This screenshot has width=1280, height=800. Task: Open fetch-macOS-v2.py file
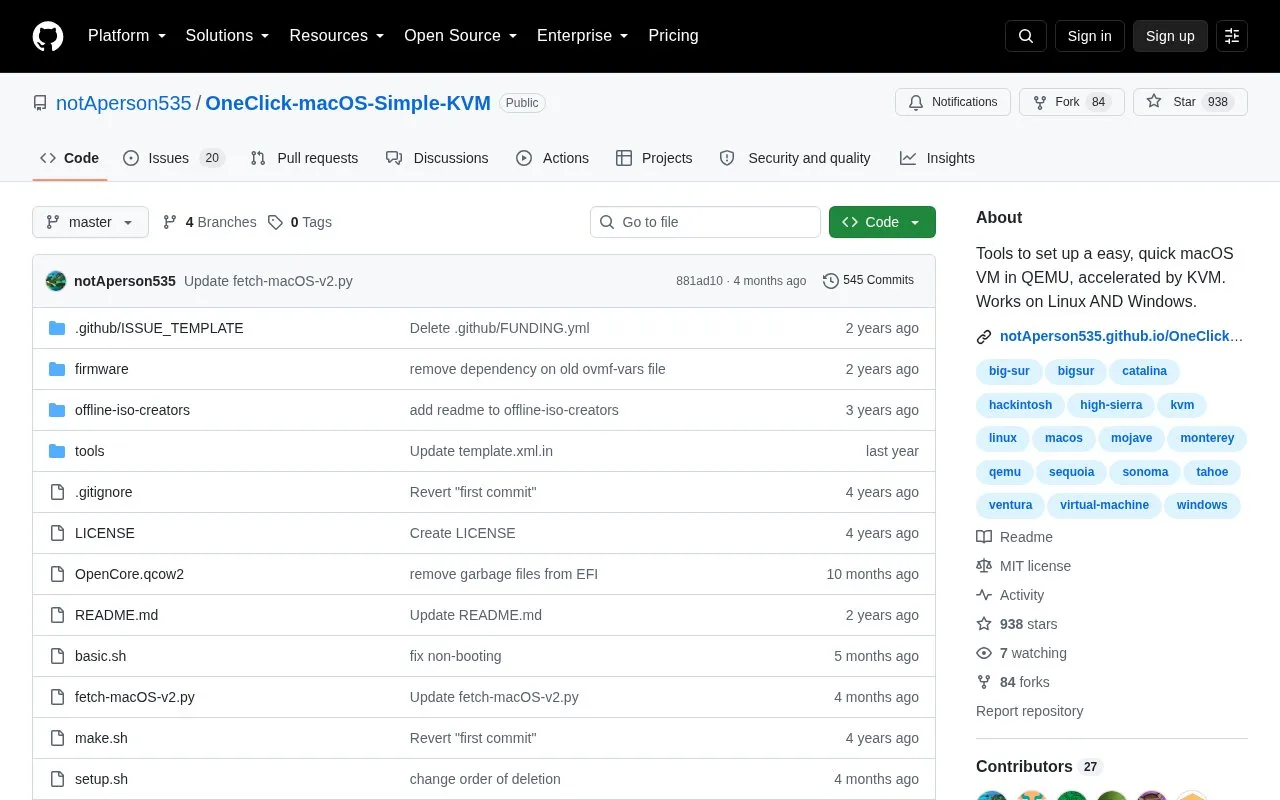pyautogui.click(x=135, y=697)
